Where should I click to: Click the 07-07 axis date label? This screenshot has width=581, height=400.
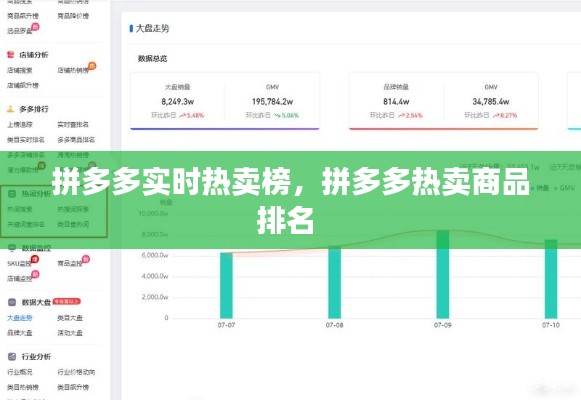coord(226,325)
